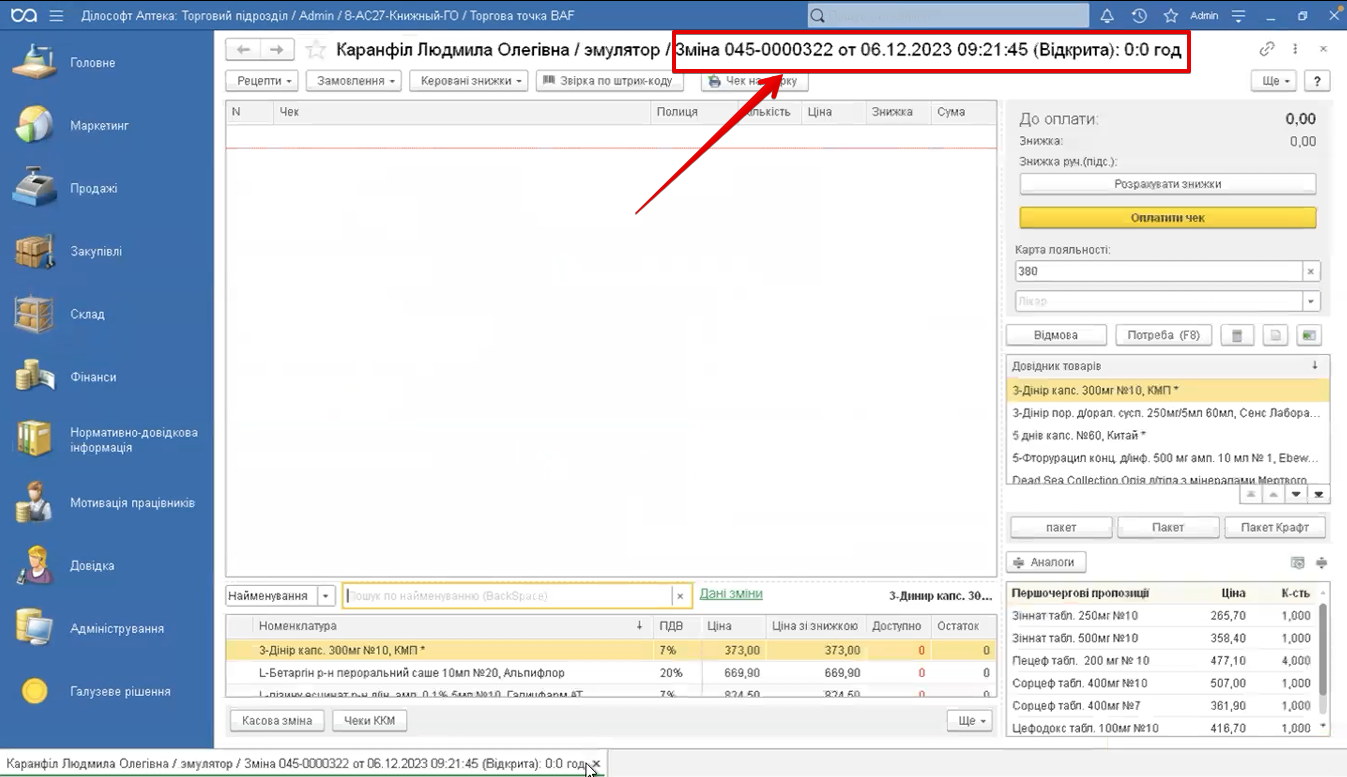Click the search by name input field
1347x777 pixels.
coord(506,596)
